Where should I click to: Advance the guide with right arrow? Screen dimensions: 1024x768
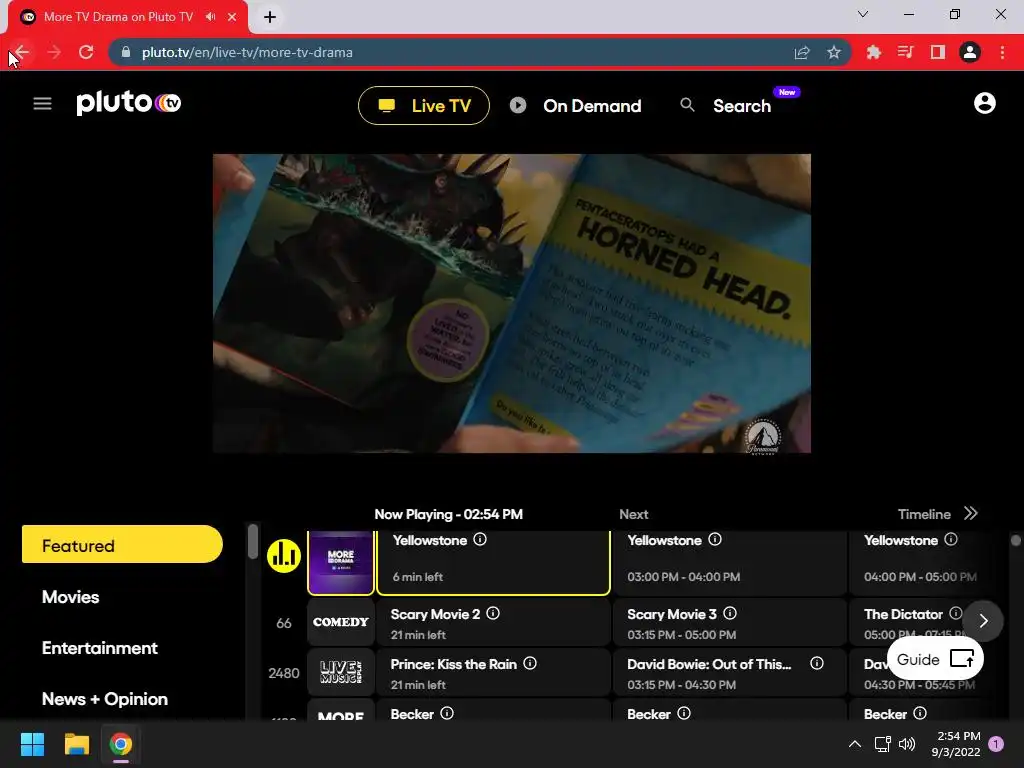[984, 621]
